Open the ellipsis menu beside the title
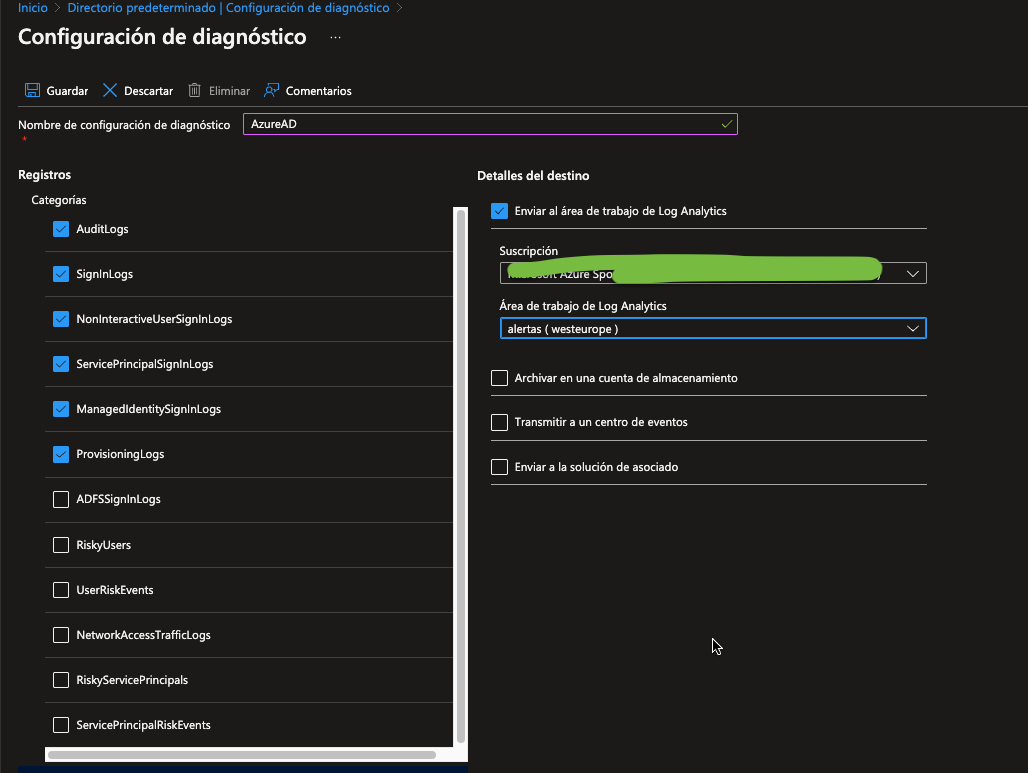This screenshot has width=1028, height=773. [x=335, y=38]
